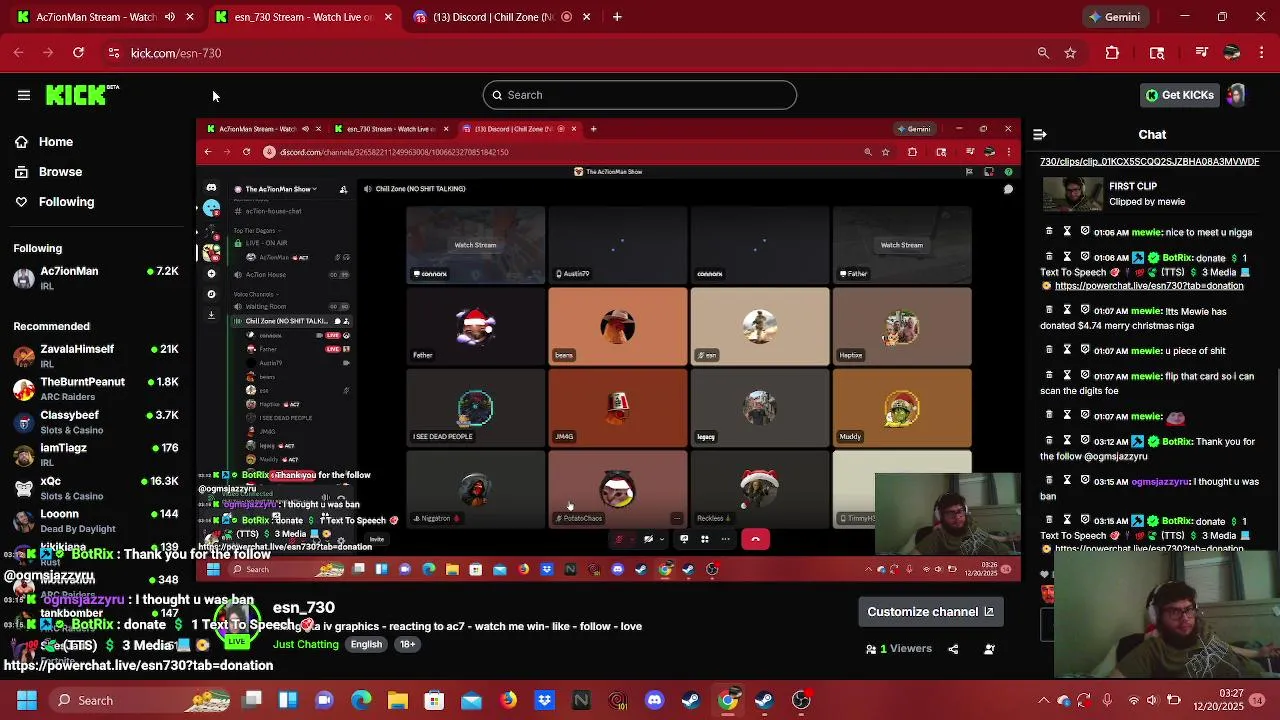Image resolution: width=1280 pixels, height=720 pixels.
Task: Open recommended channel xQc
Action: (96, 488)
